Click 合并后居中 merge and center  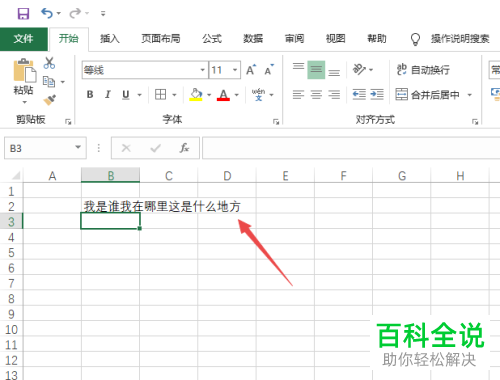[x=428, y=95]
